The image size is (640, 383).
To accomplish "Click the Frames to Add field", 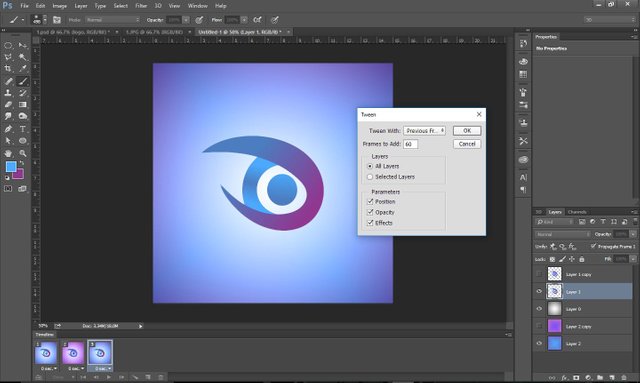I will (x=410, y=144).
